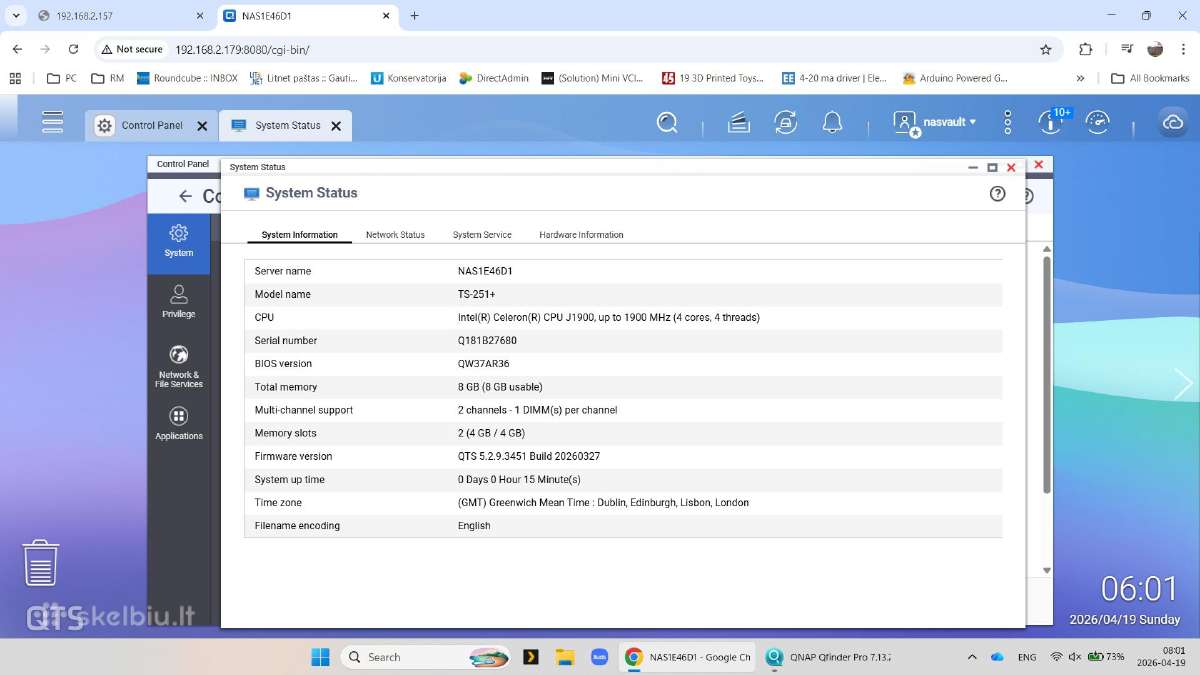Open the Konservatorija bookmark

pyautogui.click(x=408, y=78)
